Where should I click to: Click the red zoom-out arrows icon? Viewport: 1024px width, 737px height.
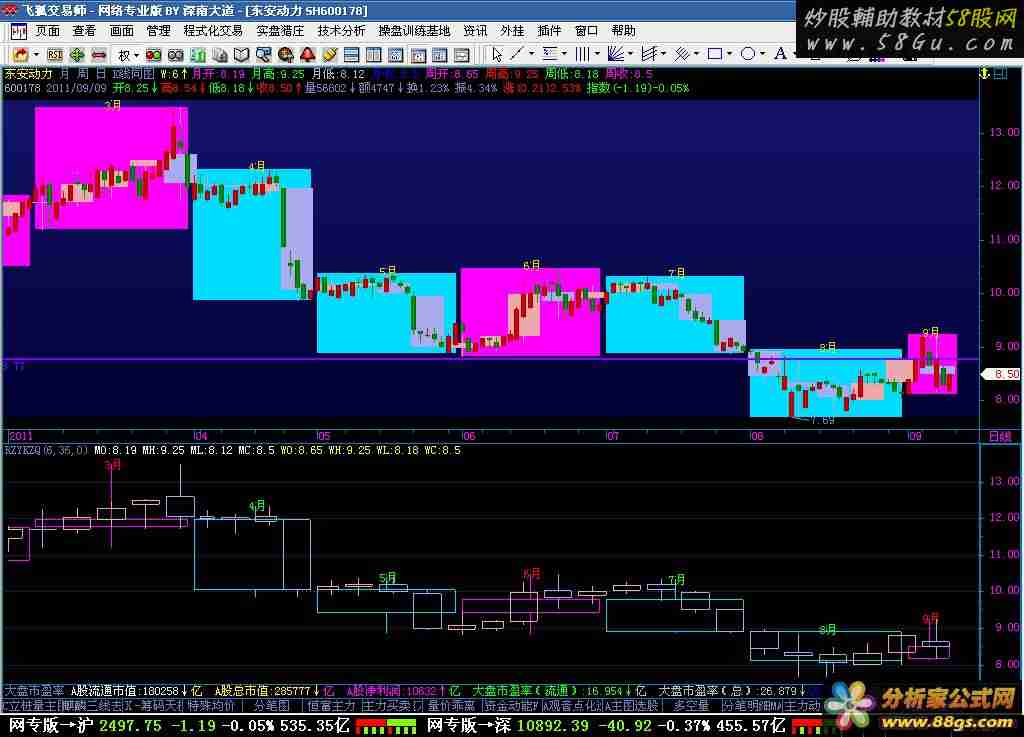click(x=99, y=55)
